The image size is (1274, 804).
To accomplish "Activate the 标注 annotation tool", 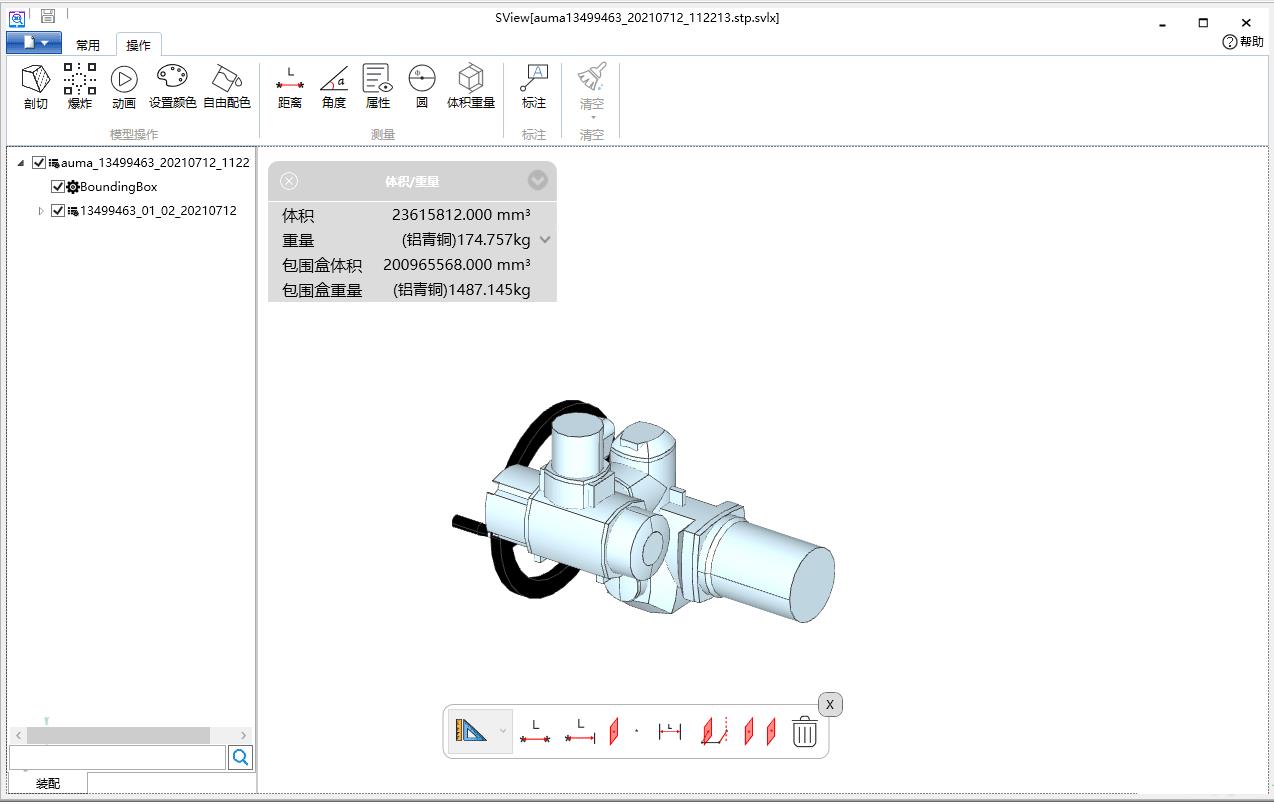I will click(534, 87).
